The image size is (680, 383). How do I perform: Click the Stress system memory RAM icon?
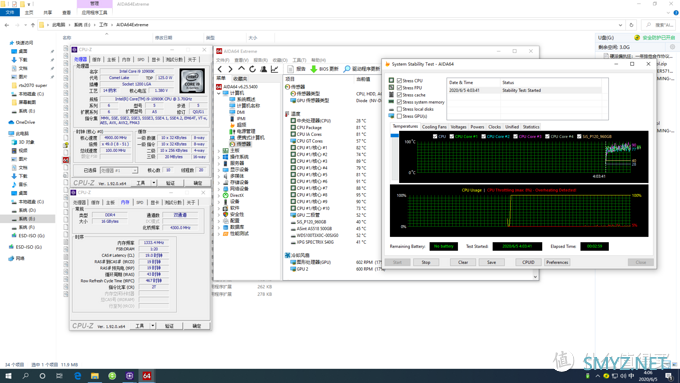(x=391, y=102)
